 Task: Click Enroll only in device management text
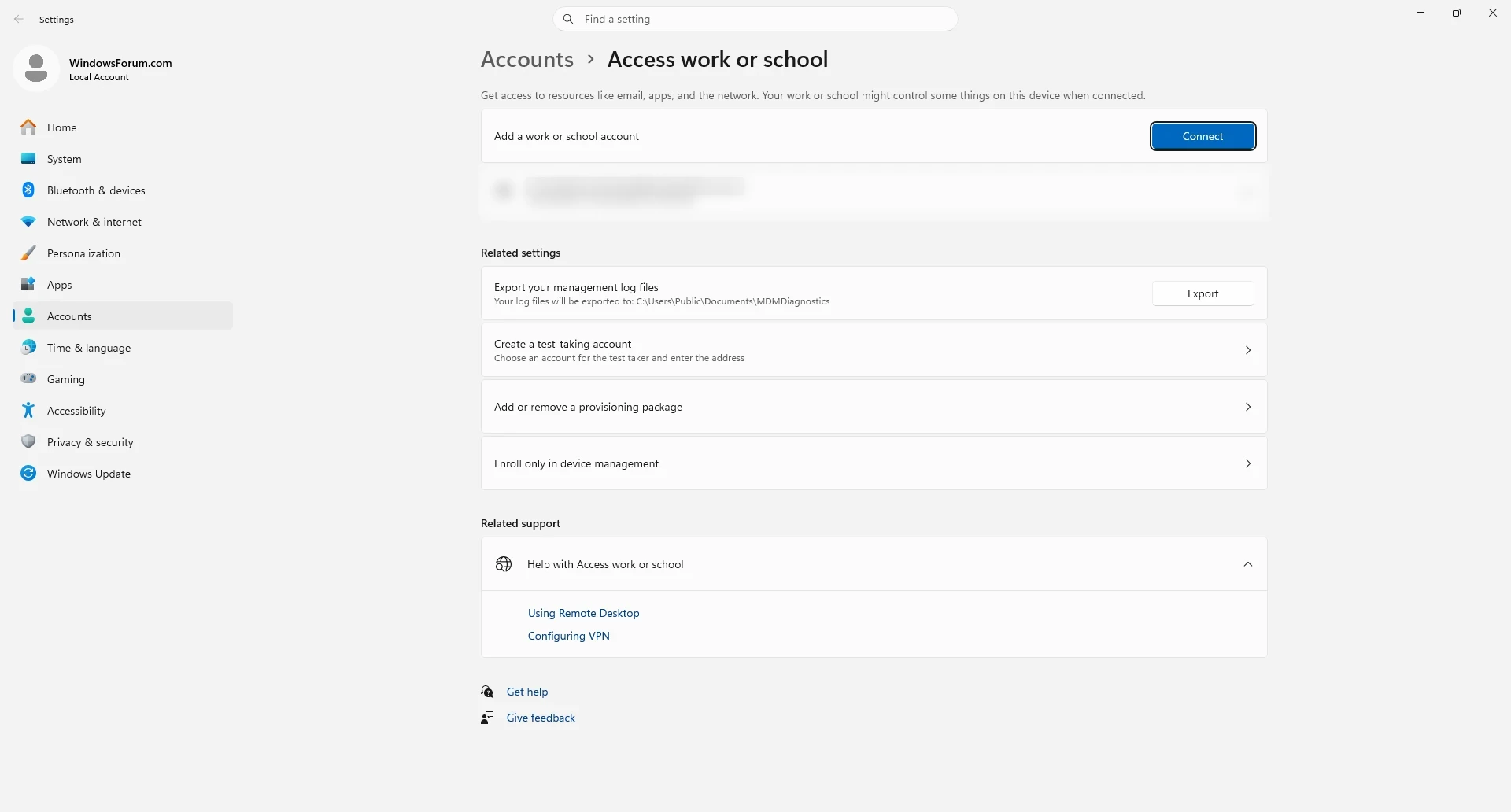pyautogui.click(x=576, y=463)
